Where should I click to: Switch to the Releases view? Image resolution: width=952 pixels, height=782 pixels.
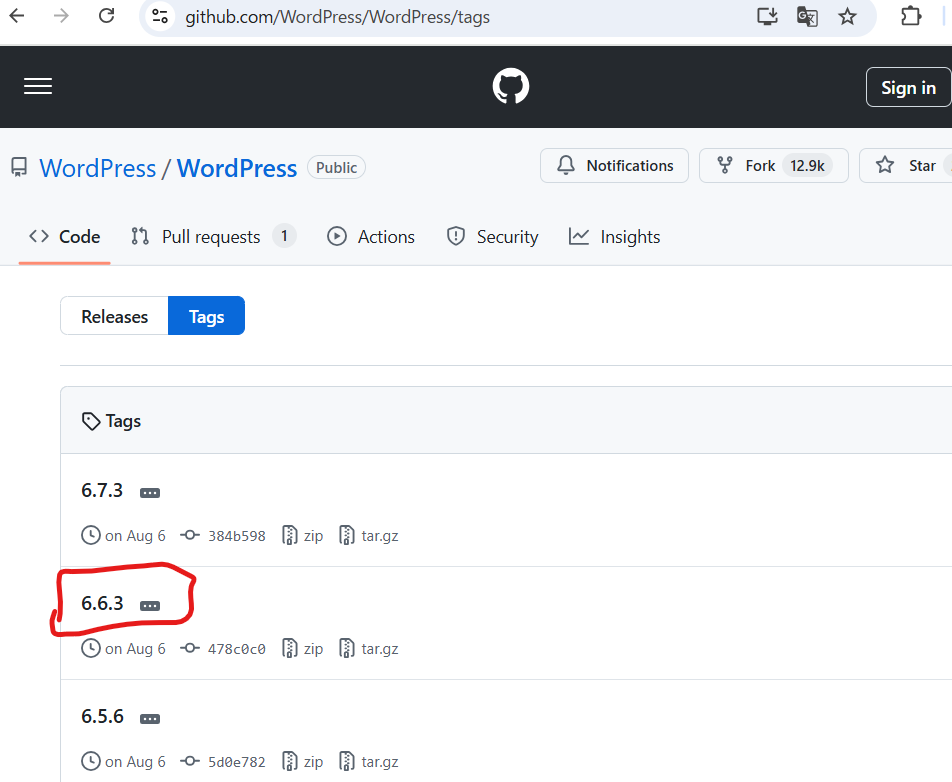tap(115, 316)
